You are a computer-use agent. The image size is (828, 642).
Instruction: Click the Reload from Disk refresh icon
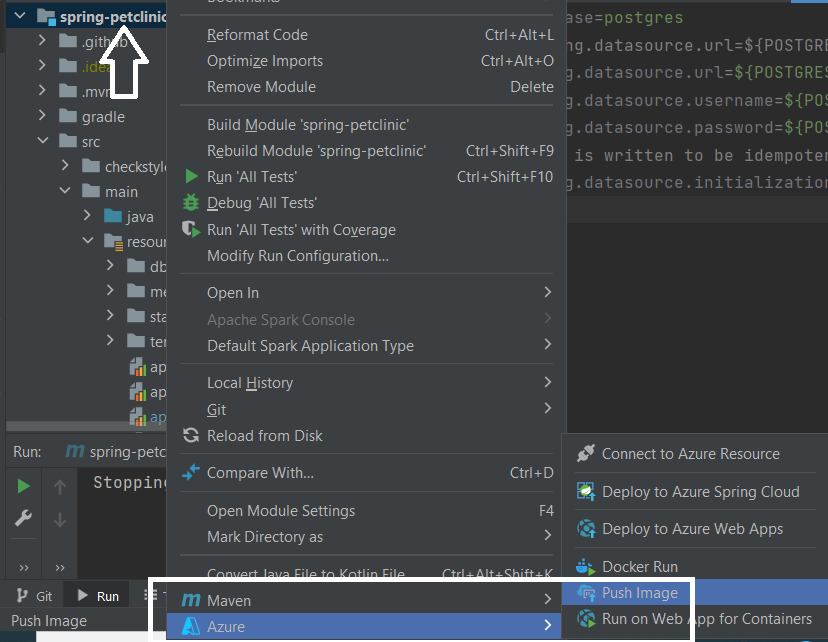[x=191, y=436]
